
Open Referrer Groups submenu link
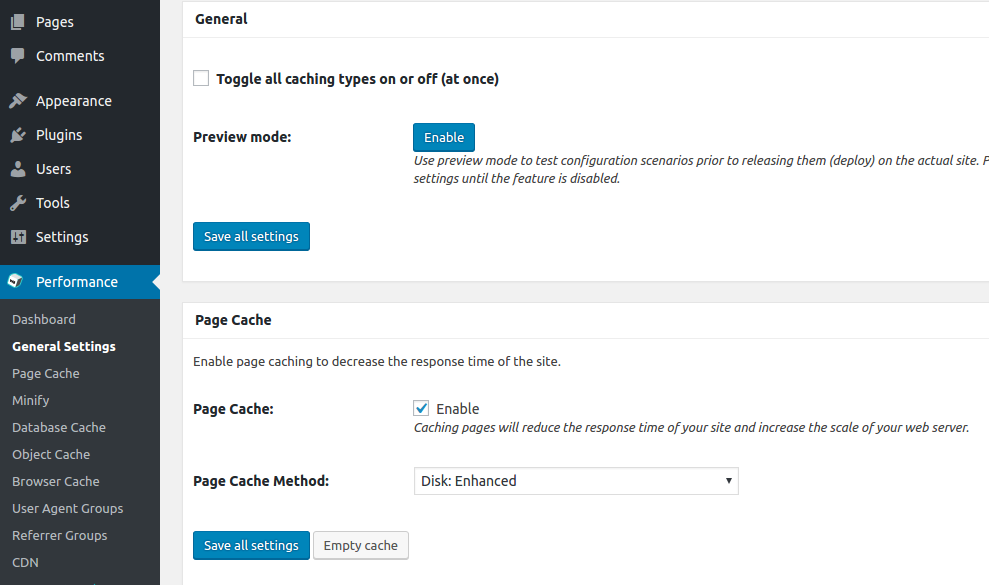(59, 536)
